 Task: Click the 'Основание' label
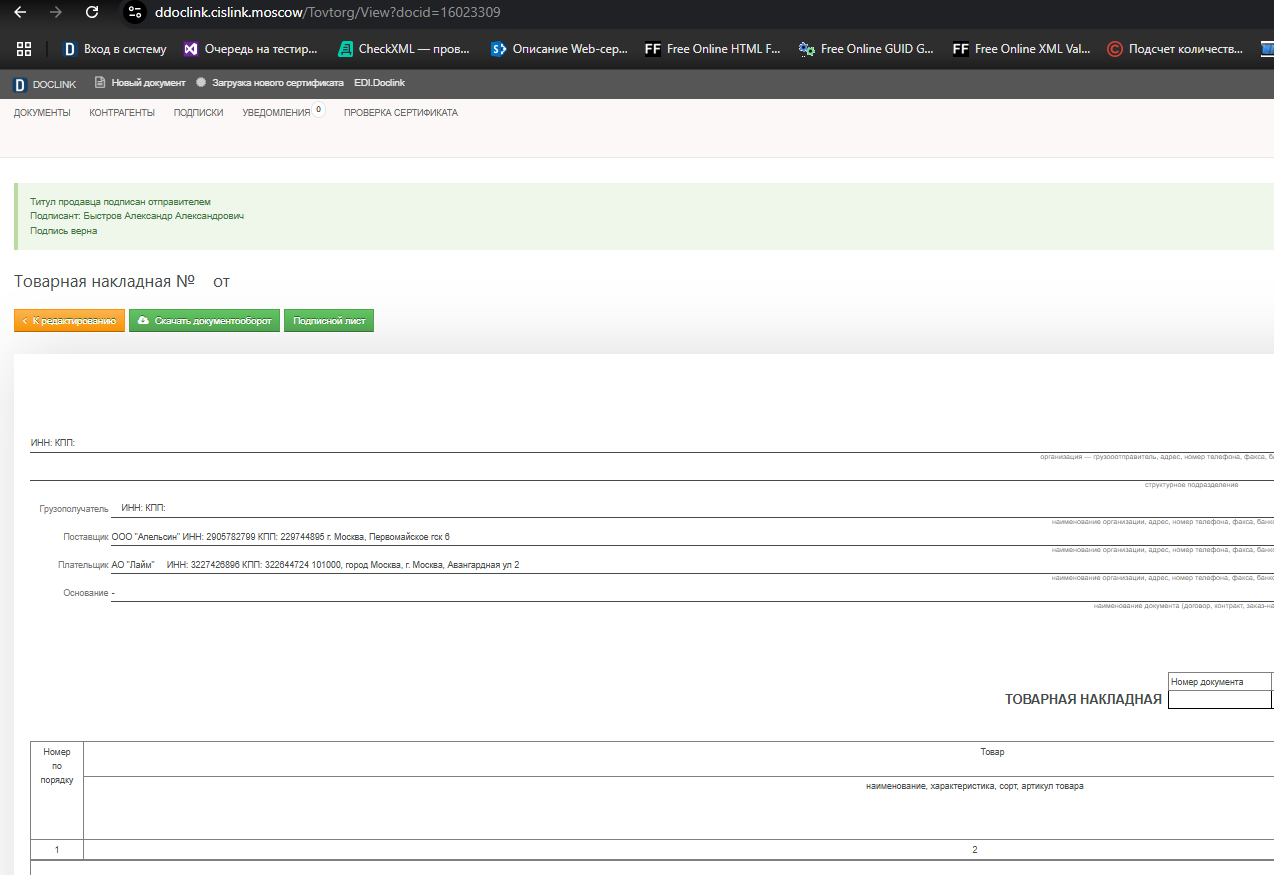pos(86,593)
